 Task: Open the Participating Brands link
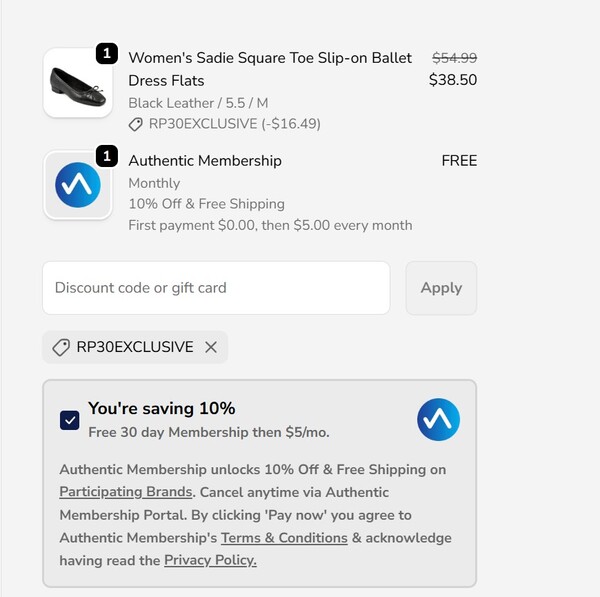click(x=126, y=492)
